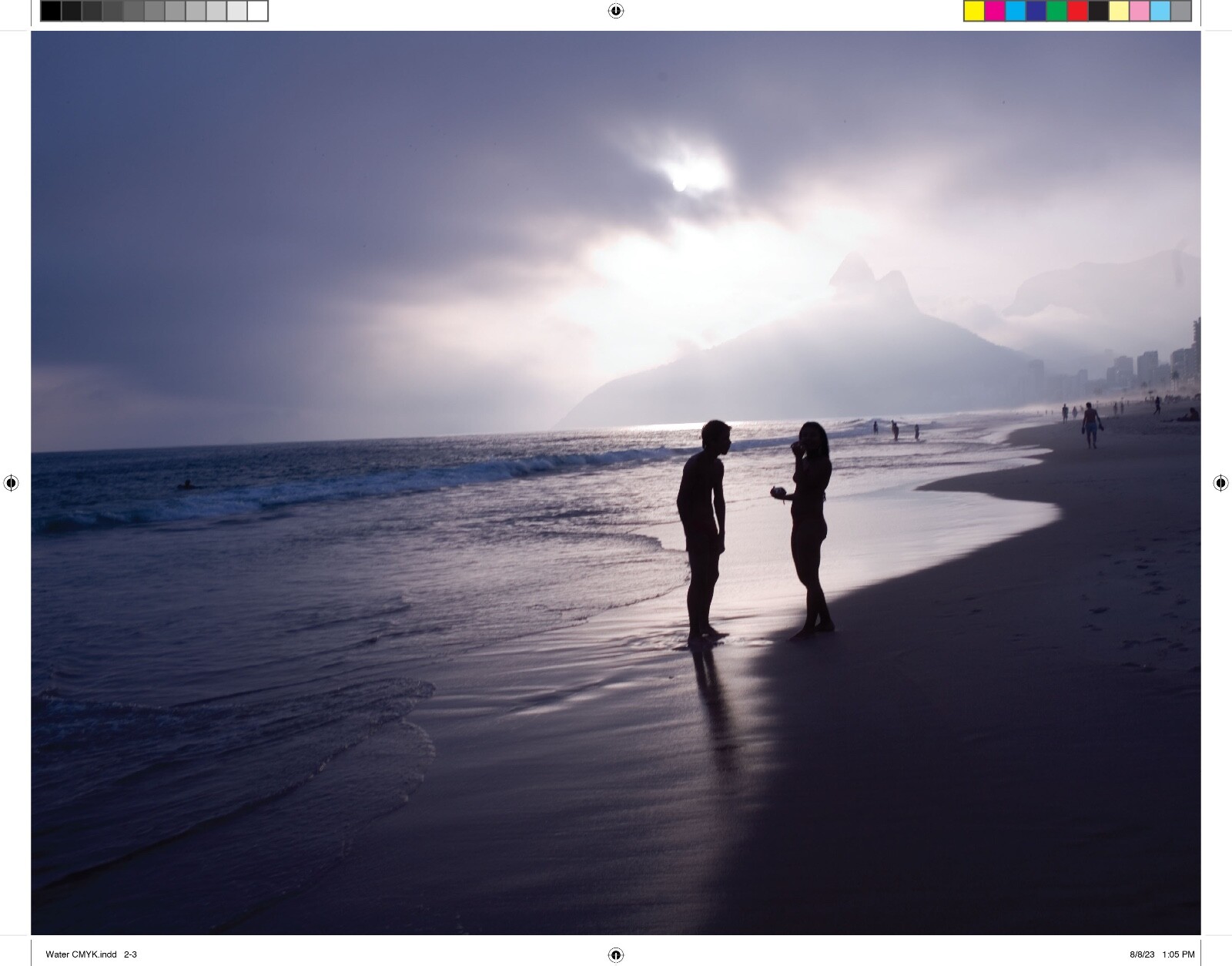
Task: Click the right edge registration mark
Action: (1220, 483)
